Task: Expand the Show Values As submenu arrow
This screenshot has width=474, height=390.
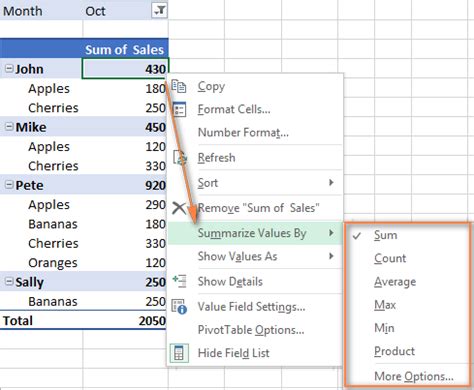Action: [331, 256]
